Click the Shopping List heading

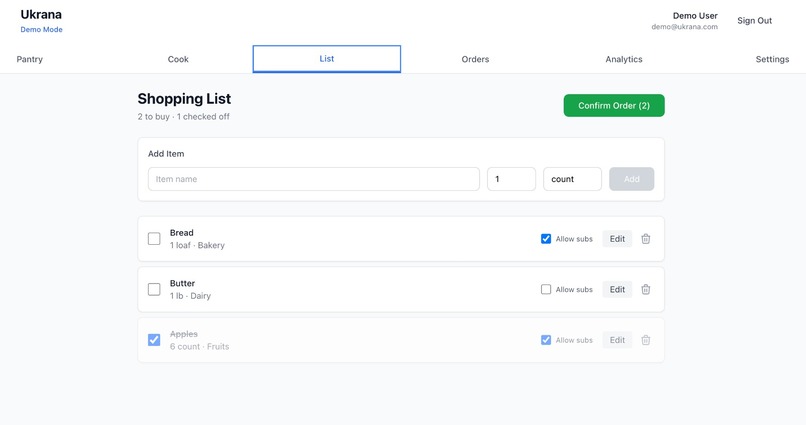[x=184, y=99]
